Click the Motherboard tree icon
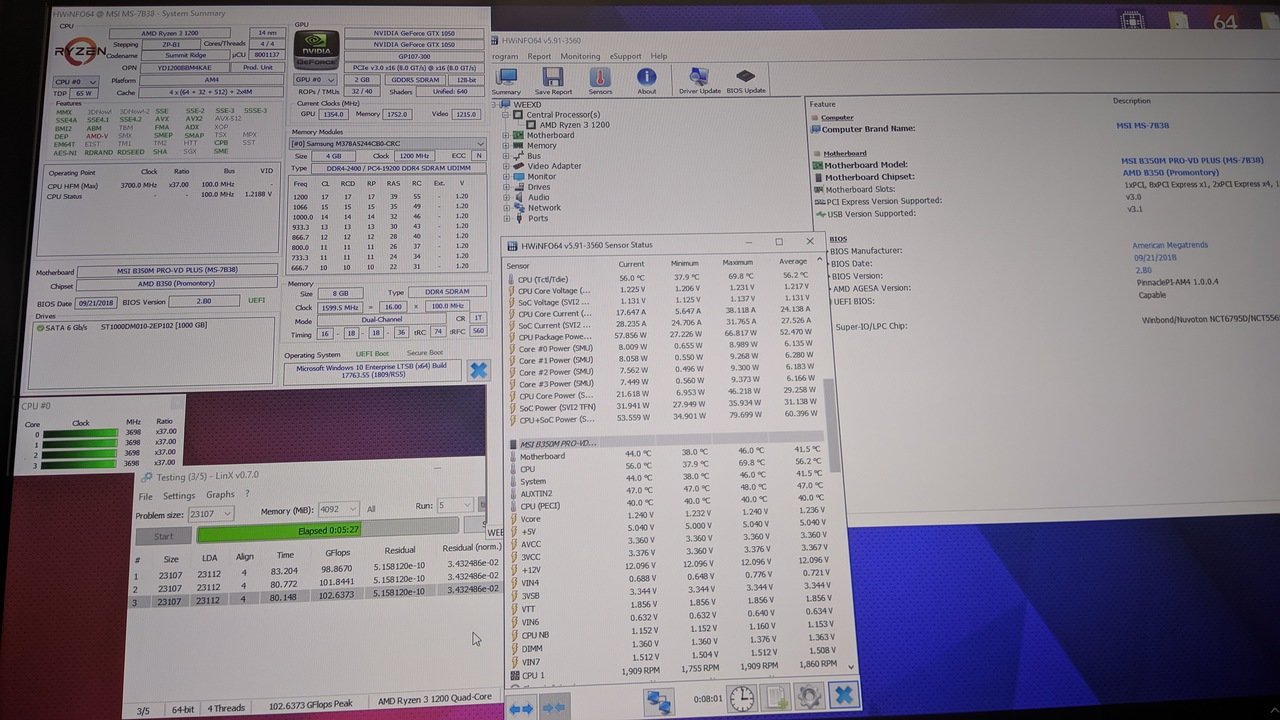This screenshot has width=1280, height=720. [x=518, y=135]
